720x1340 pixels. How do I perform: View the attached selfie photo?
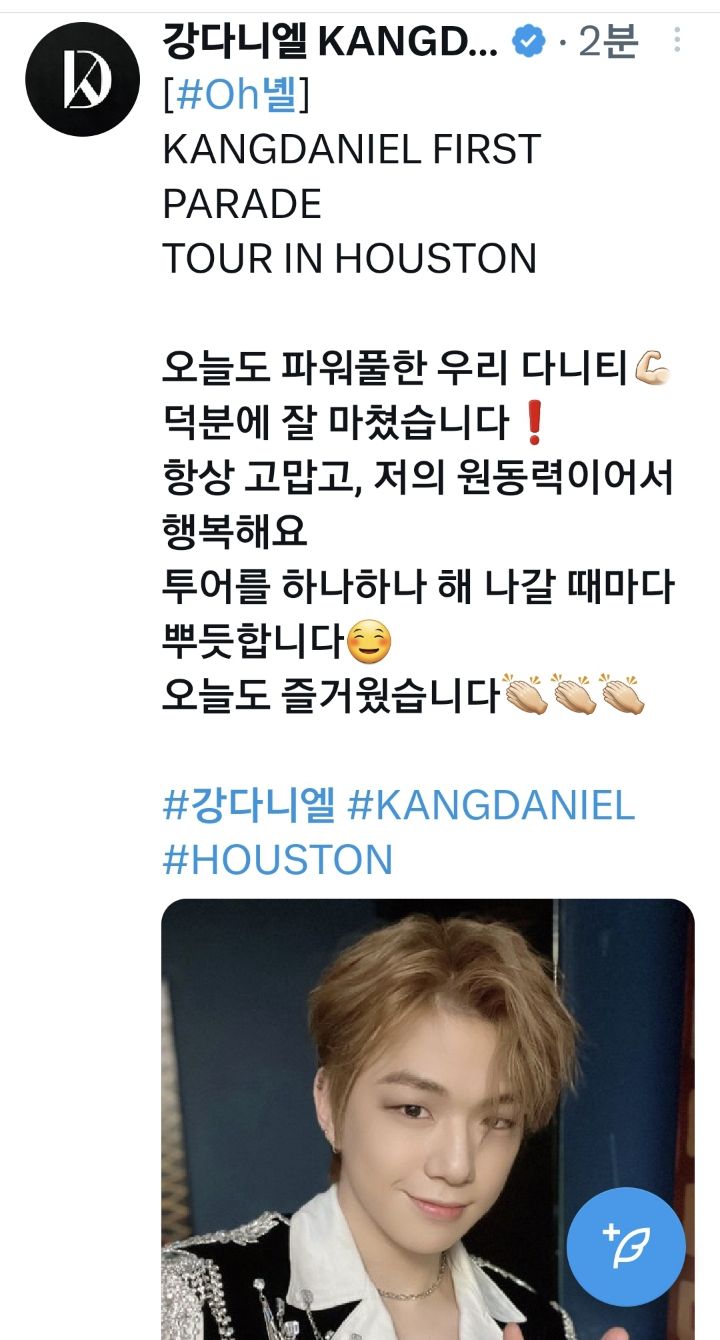(428, 1120)
